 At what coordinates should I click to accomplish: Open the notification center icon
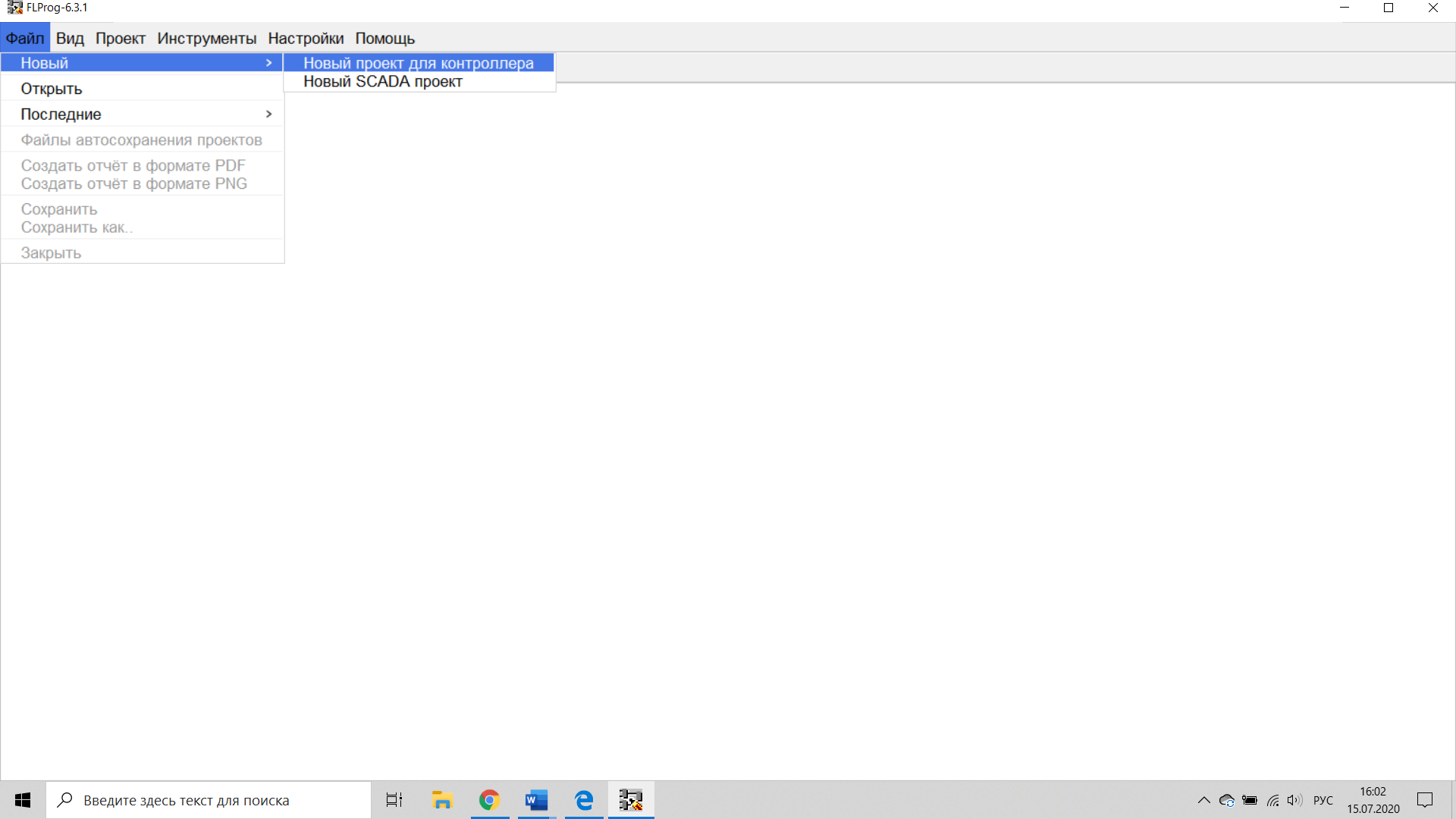pos(1425,800)
